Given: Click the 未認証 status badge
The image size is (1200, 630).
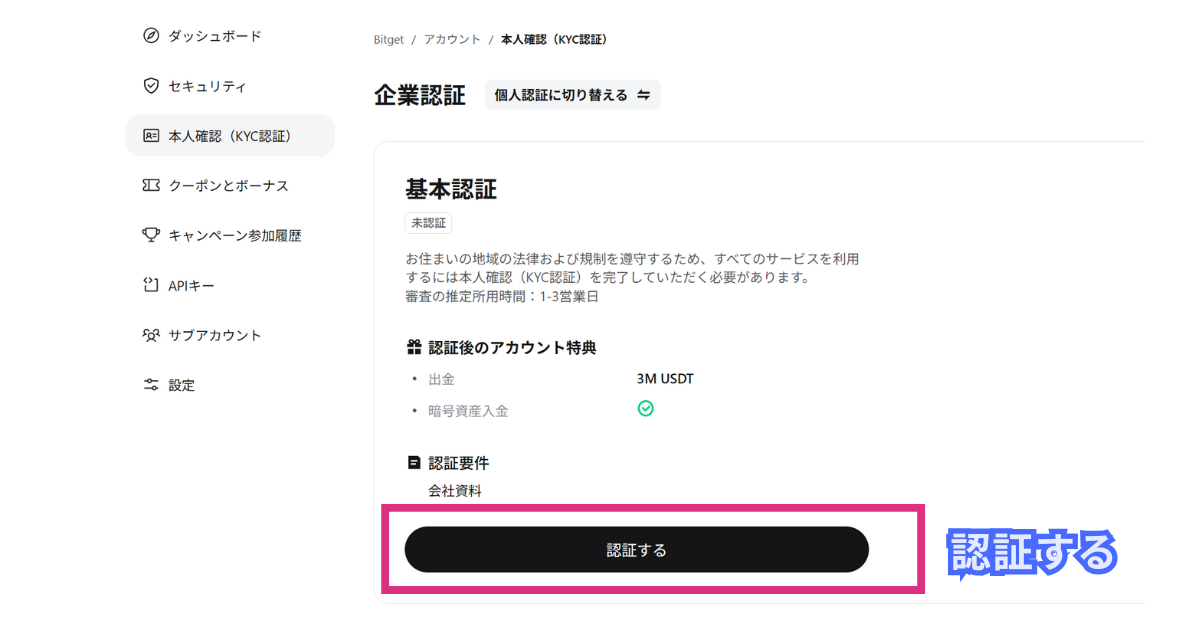Looking at the screenshot, I should click(429, 223).
